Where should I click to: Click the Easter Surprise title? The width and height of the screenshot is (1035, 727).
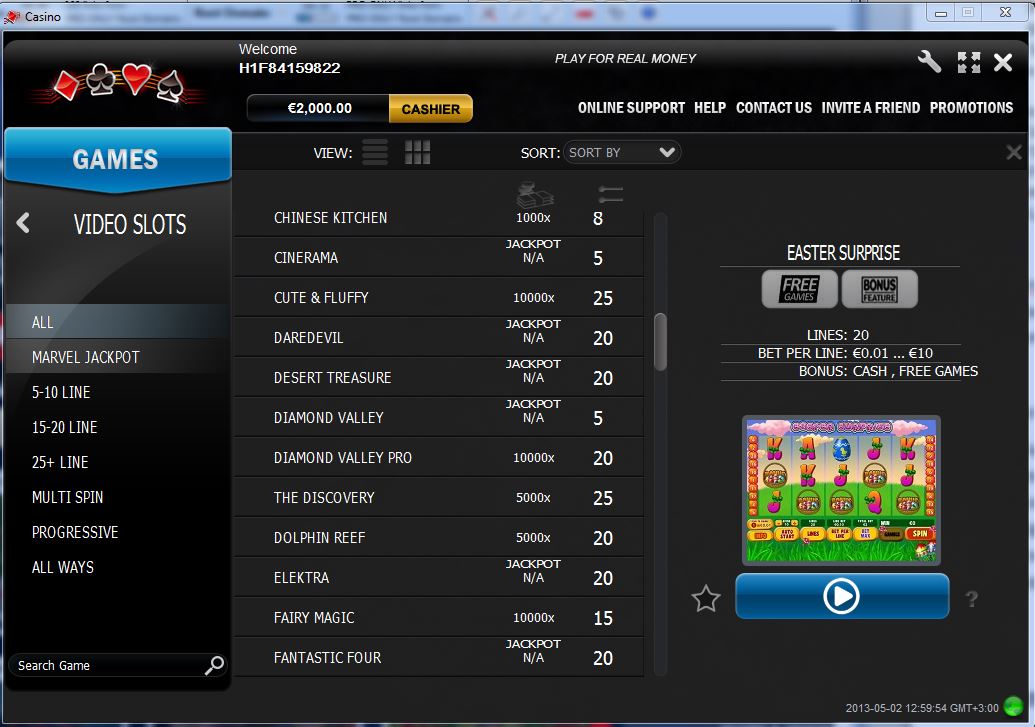843,253
